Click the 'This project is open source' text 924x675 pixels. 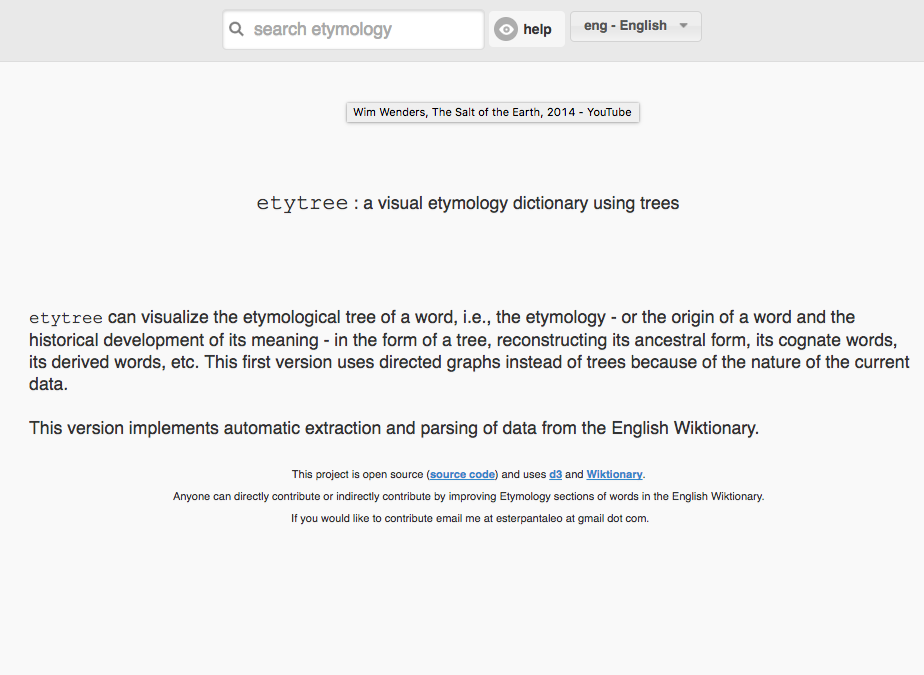point(357,474)
